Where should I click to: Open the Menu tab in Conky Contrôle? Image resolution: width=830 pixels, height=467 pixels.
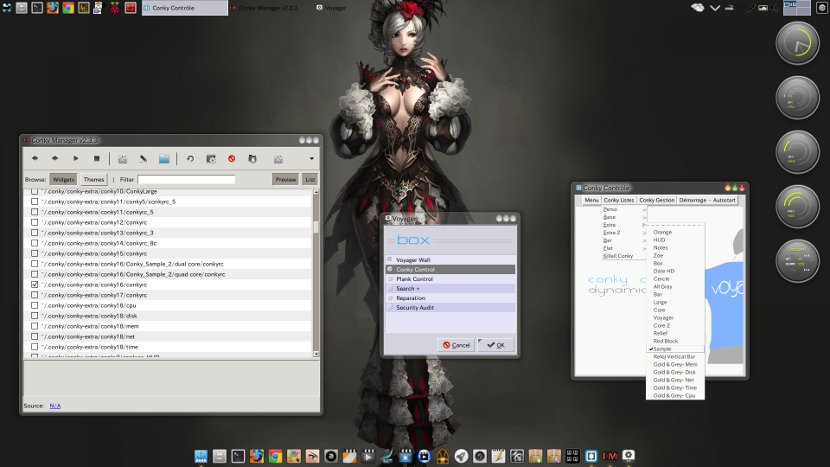point(591,200)
